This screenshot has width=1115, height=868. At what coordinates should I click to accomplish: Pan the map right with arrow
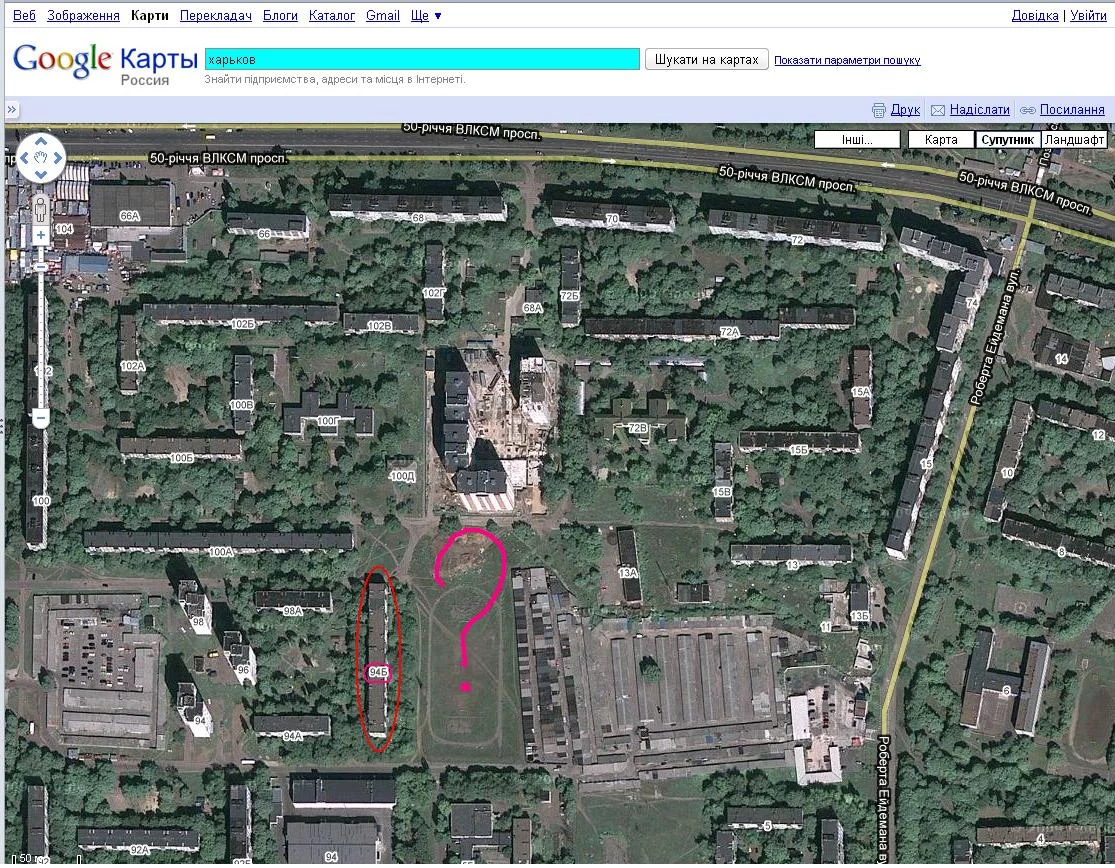pos(58,158)
